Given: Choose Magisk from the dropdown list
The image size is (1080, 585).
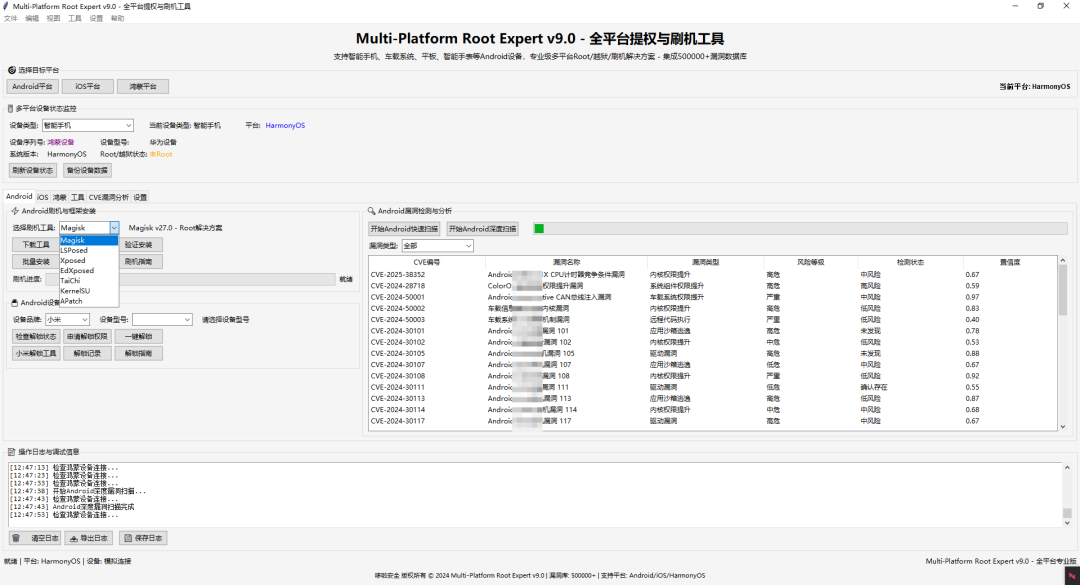Looking at the screenshot, I should coord(89,240).
